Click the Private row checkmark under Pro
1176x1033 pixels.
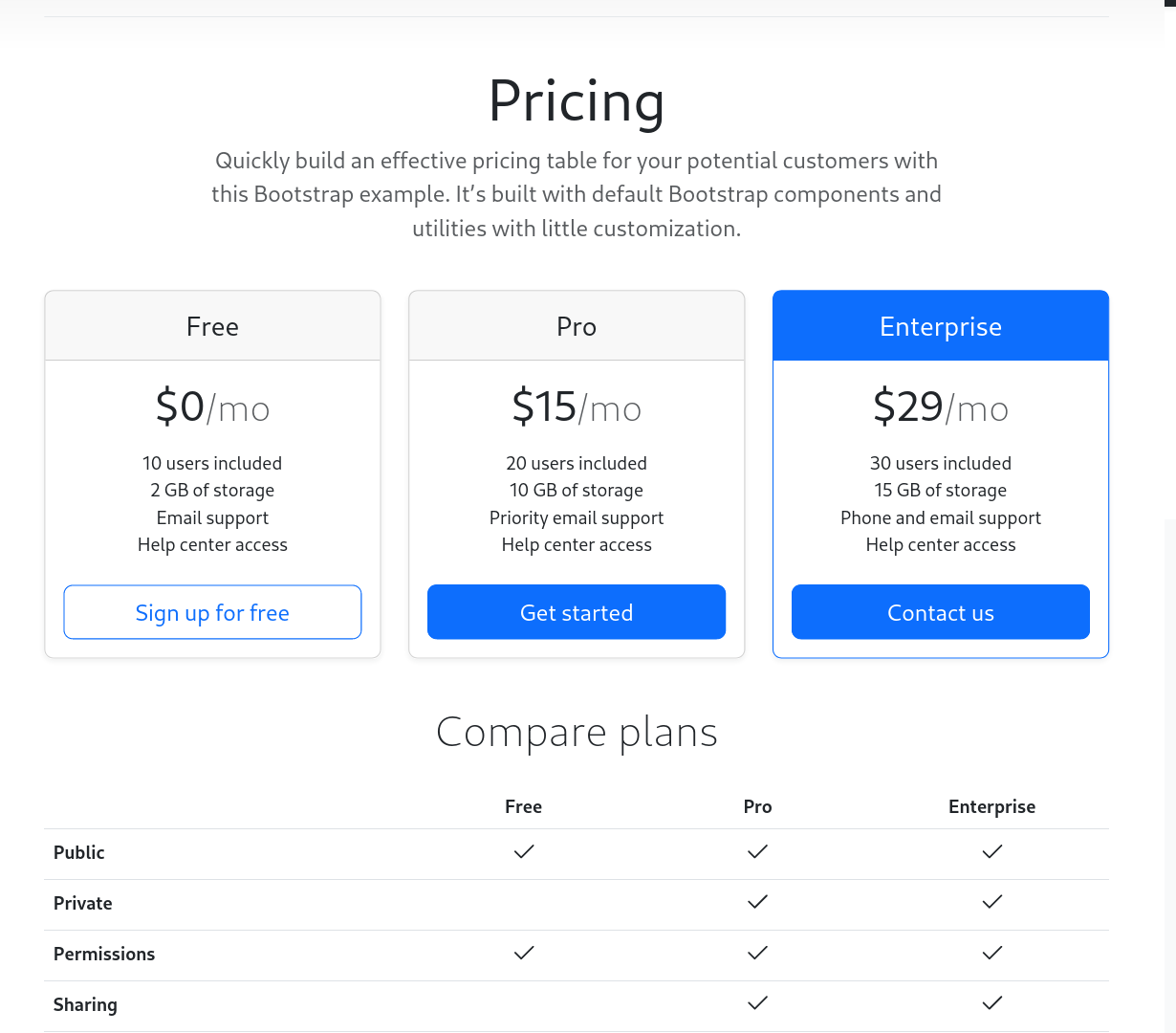tap(758, 902)
